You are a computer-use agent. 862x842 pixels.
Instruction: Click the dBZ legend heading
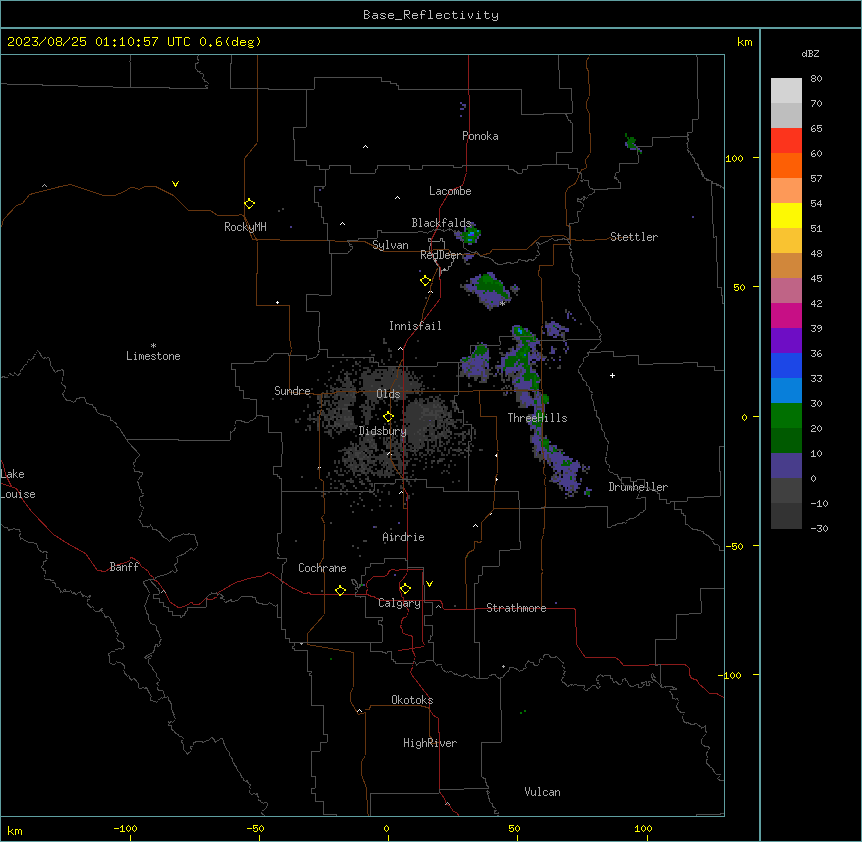[x=810, y=53]
